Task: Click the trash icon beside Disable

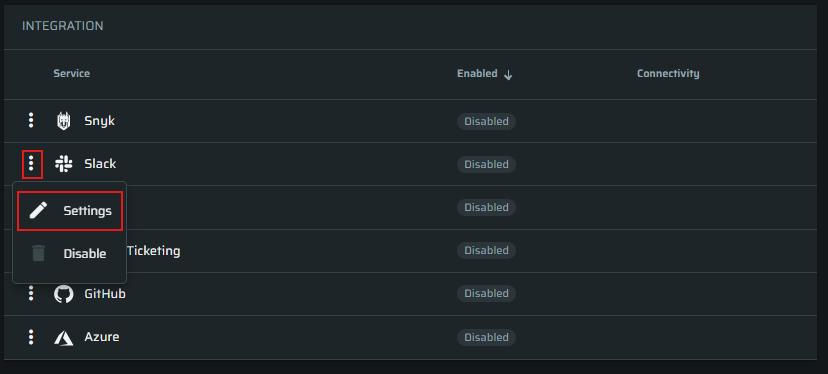Action: coord(38,253)
